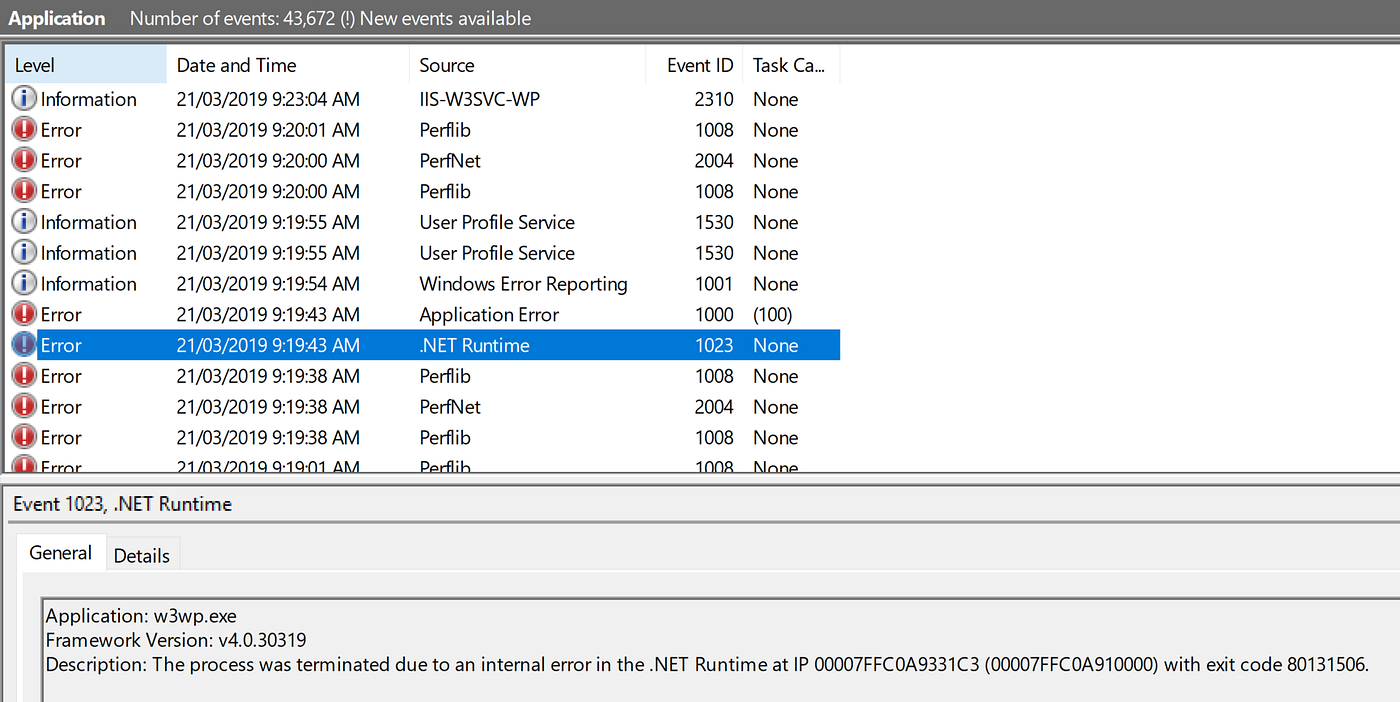Sort by the Date and Time column header

pos(288,65)
